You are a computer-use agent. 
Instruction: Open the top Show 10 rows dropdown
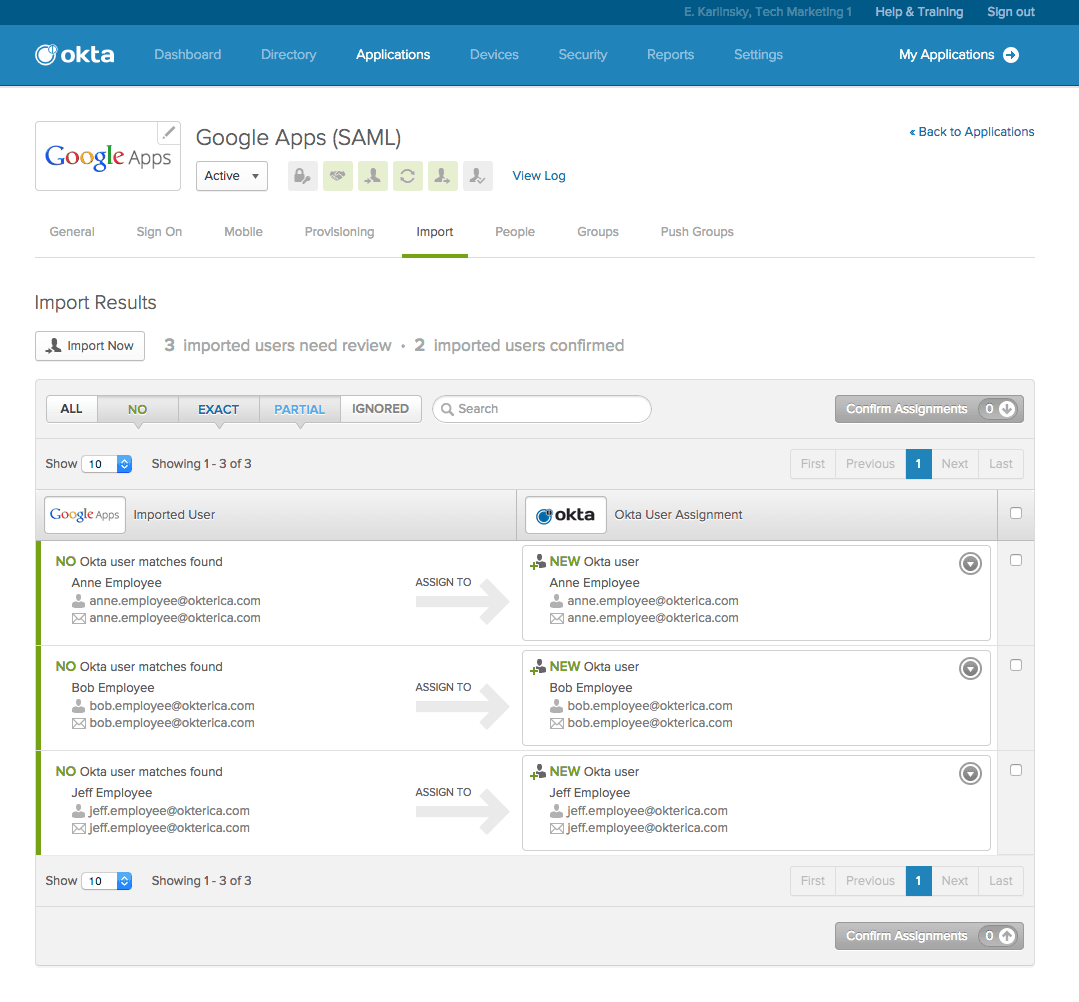107,464
